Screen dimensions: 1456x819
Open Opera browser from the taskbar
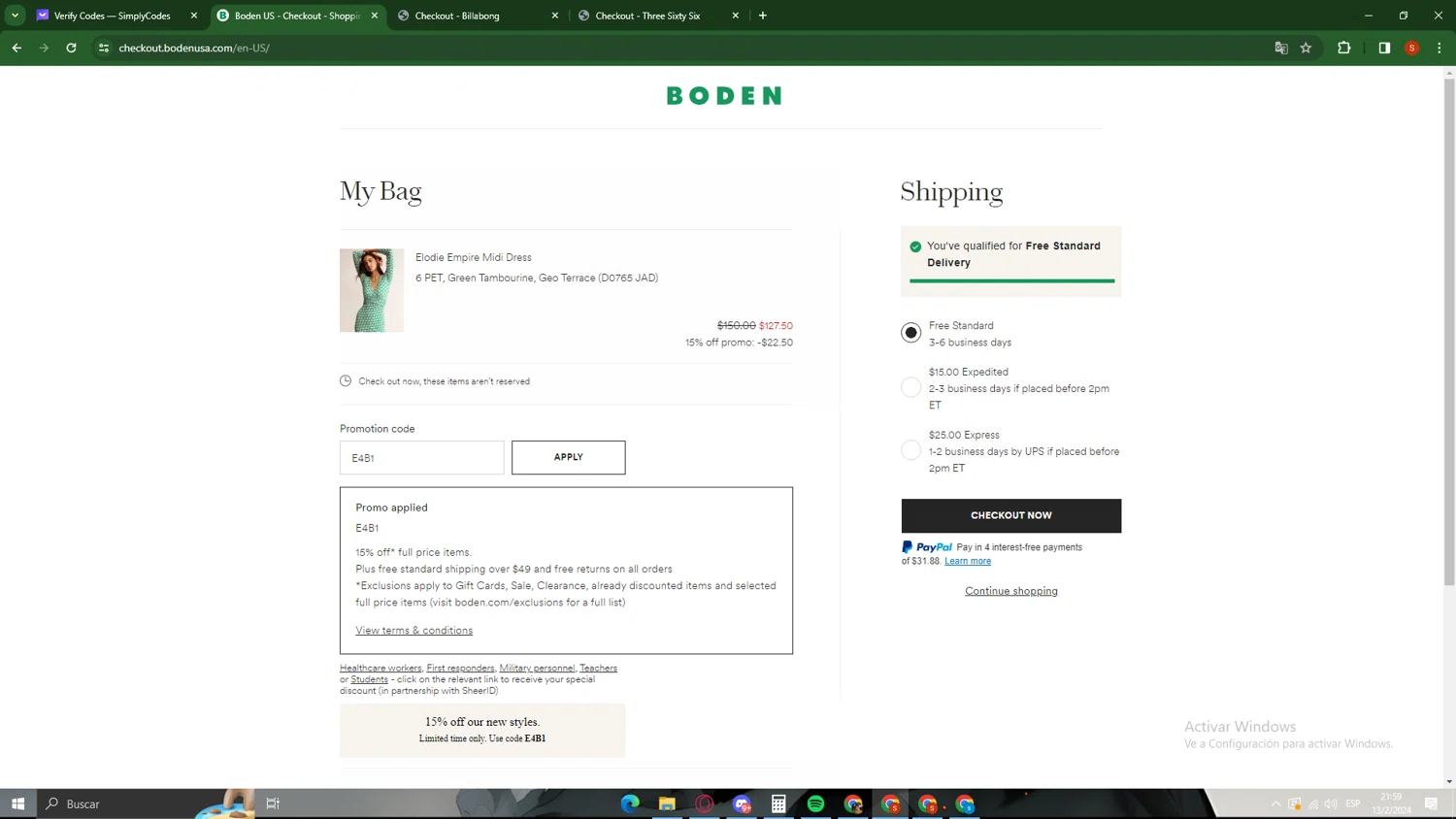coord(705,803)
